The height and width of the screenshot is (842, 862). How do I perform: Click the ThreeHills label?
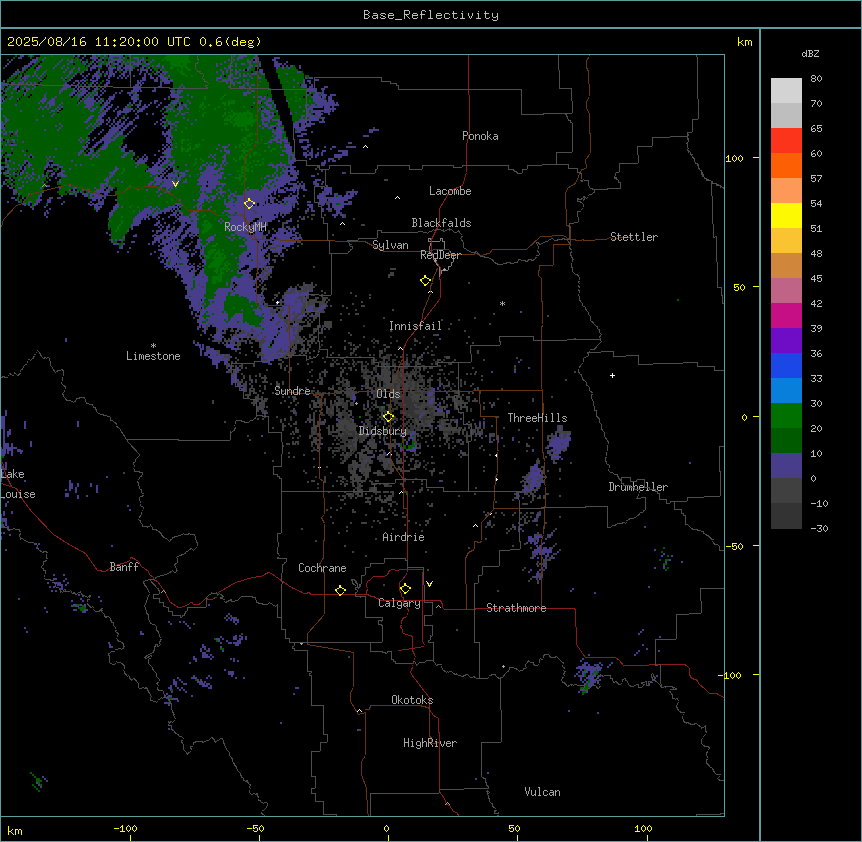click(537, 418)
